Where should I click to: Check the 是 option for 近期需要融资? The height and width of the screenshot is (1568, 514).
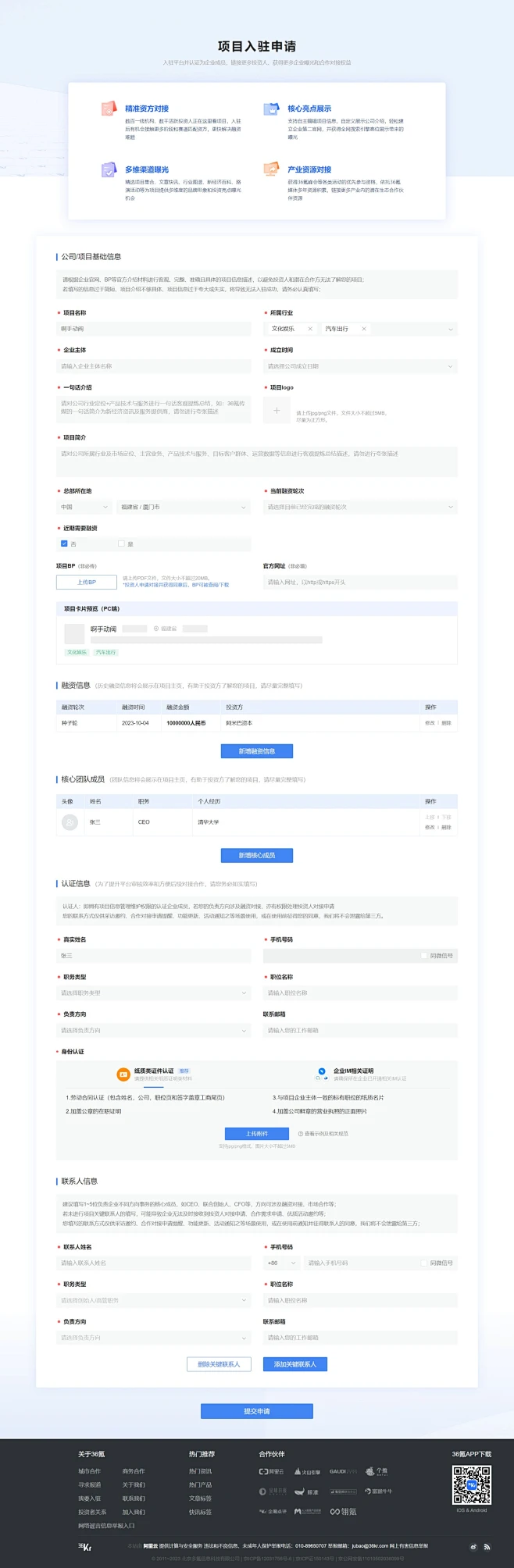tap(121, 543)
